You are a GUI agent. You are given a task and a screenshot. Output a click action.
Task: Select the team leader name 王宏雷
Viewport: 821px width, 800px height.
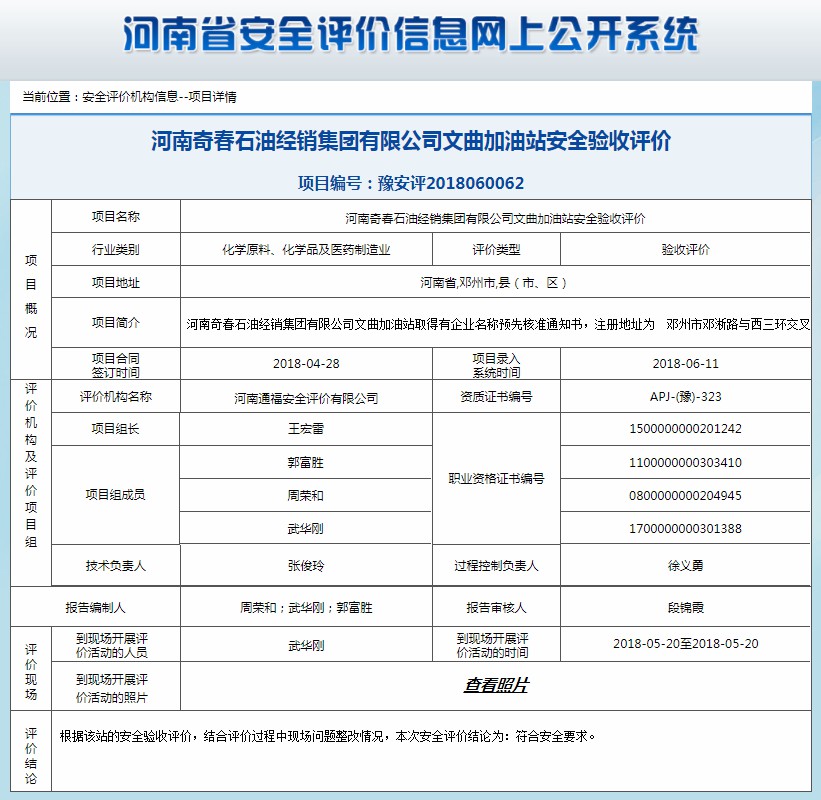click(306, 429)
